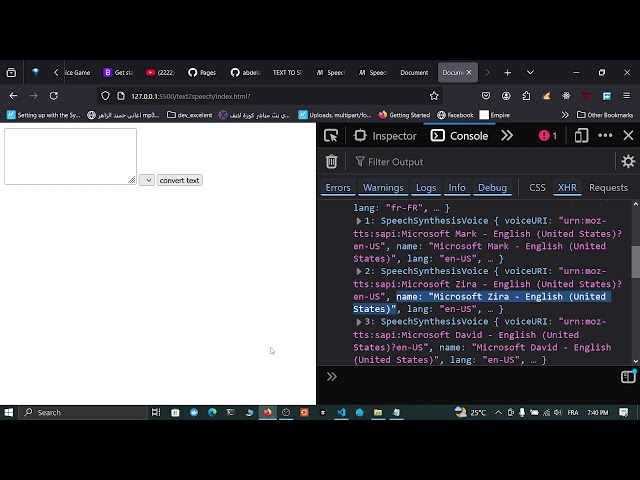Show more DevTools tabs chevron

click(x=507, y=136)
